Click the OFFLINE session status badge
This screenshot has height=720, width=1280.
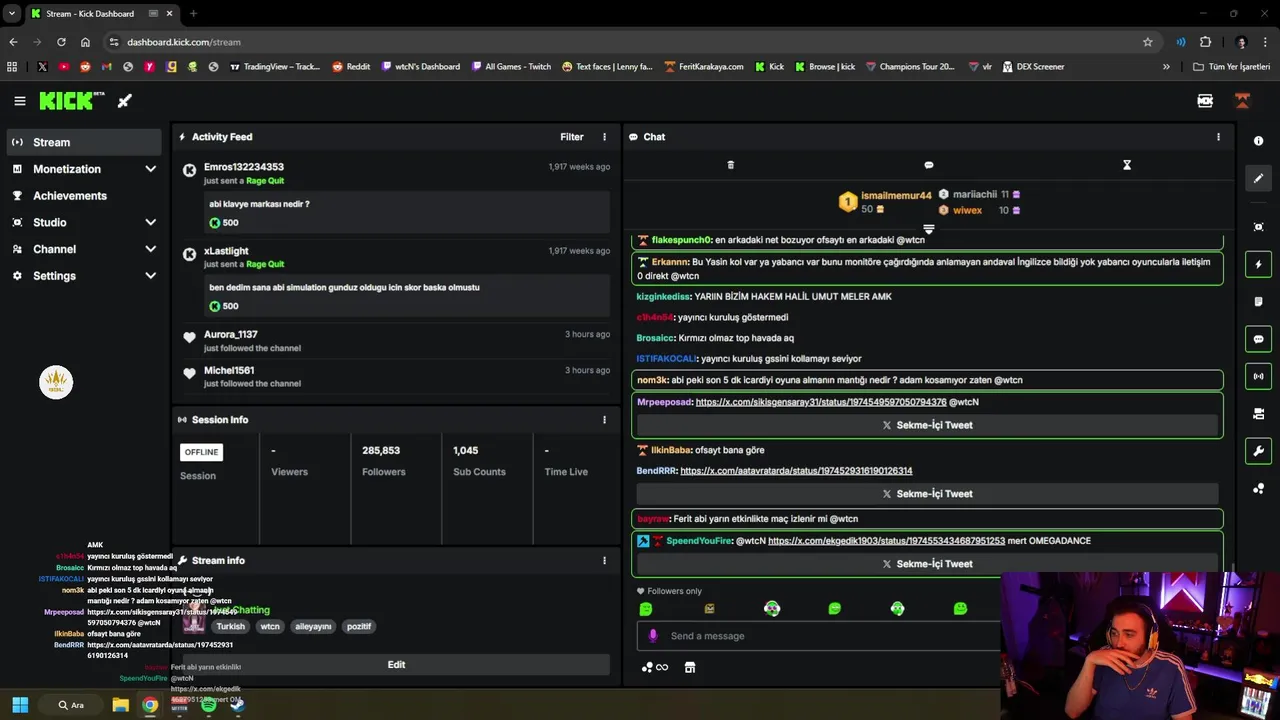(201, 452)
